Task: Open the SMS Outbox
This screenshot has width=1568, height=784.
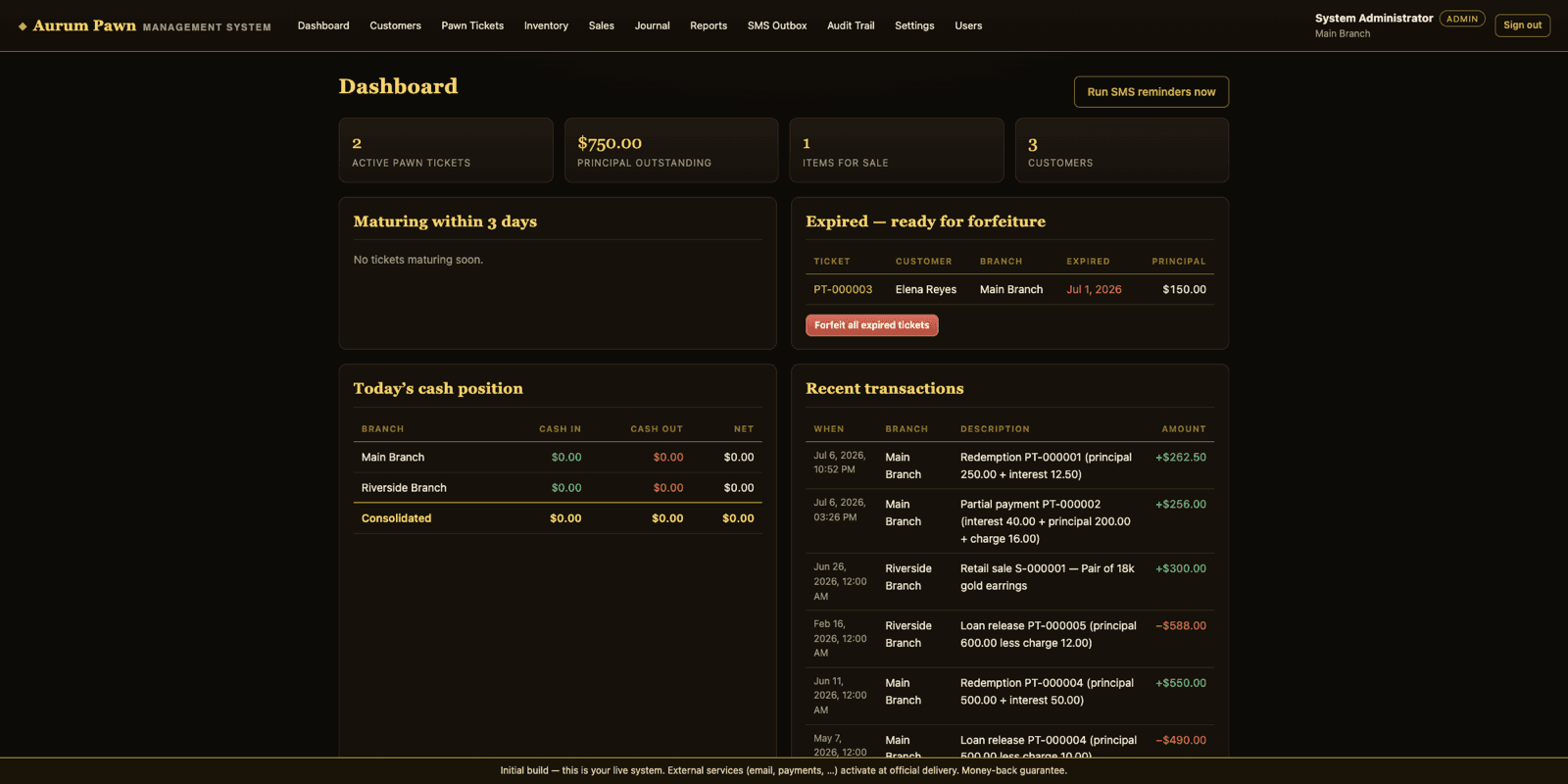Action: click(x=777, y=25)
